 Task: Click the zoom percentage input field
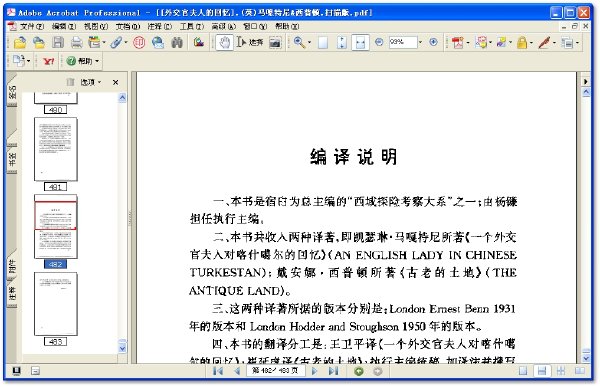point(403,42)
